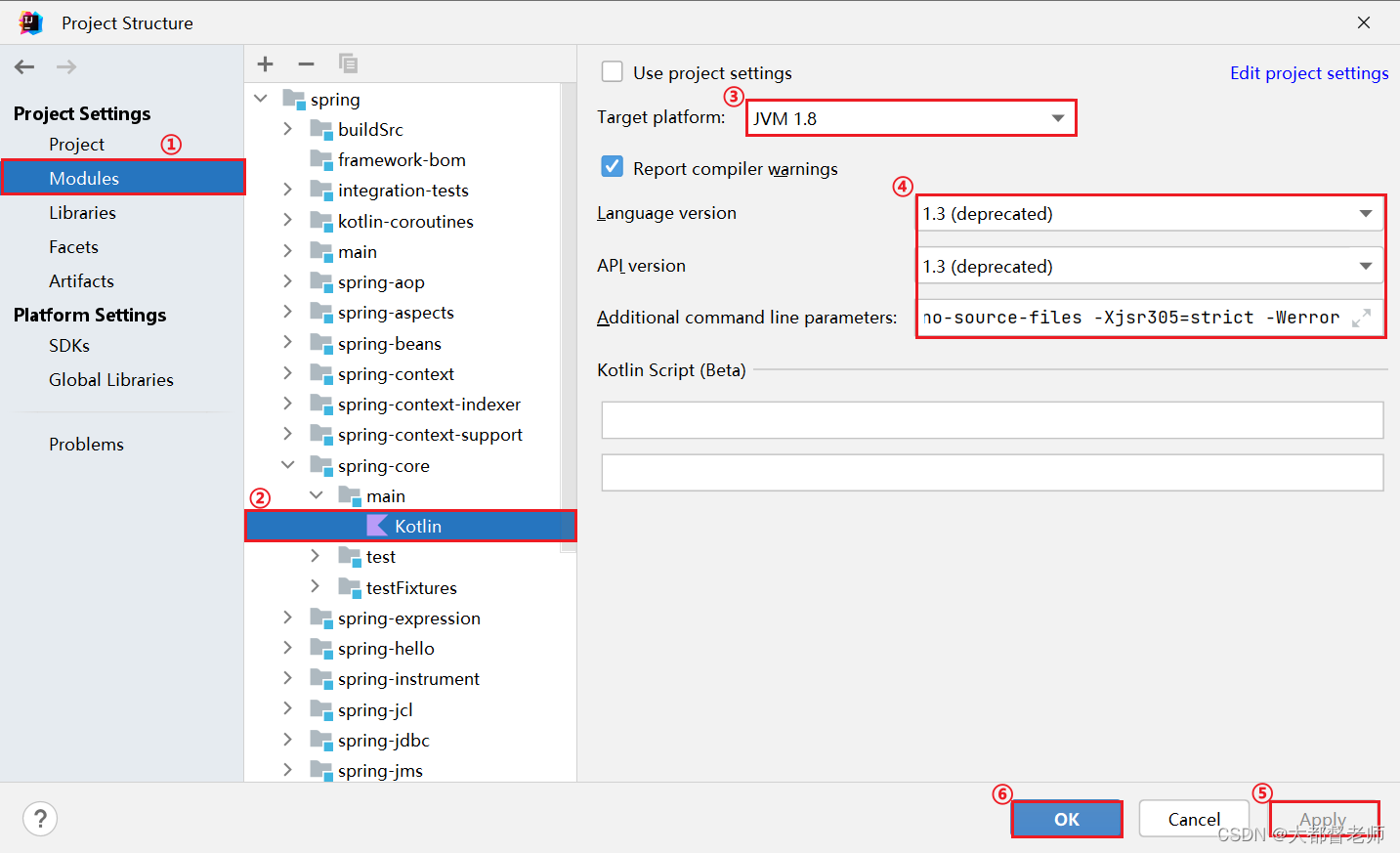
Task: Add a new module with plus icon
Action: tap(265, 64)
